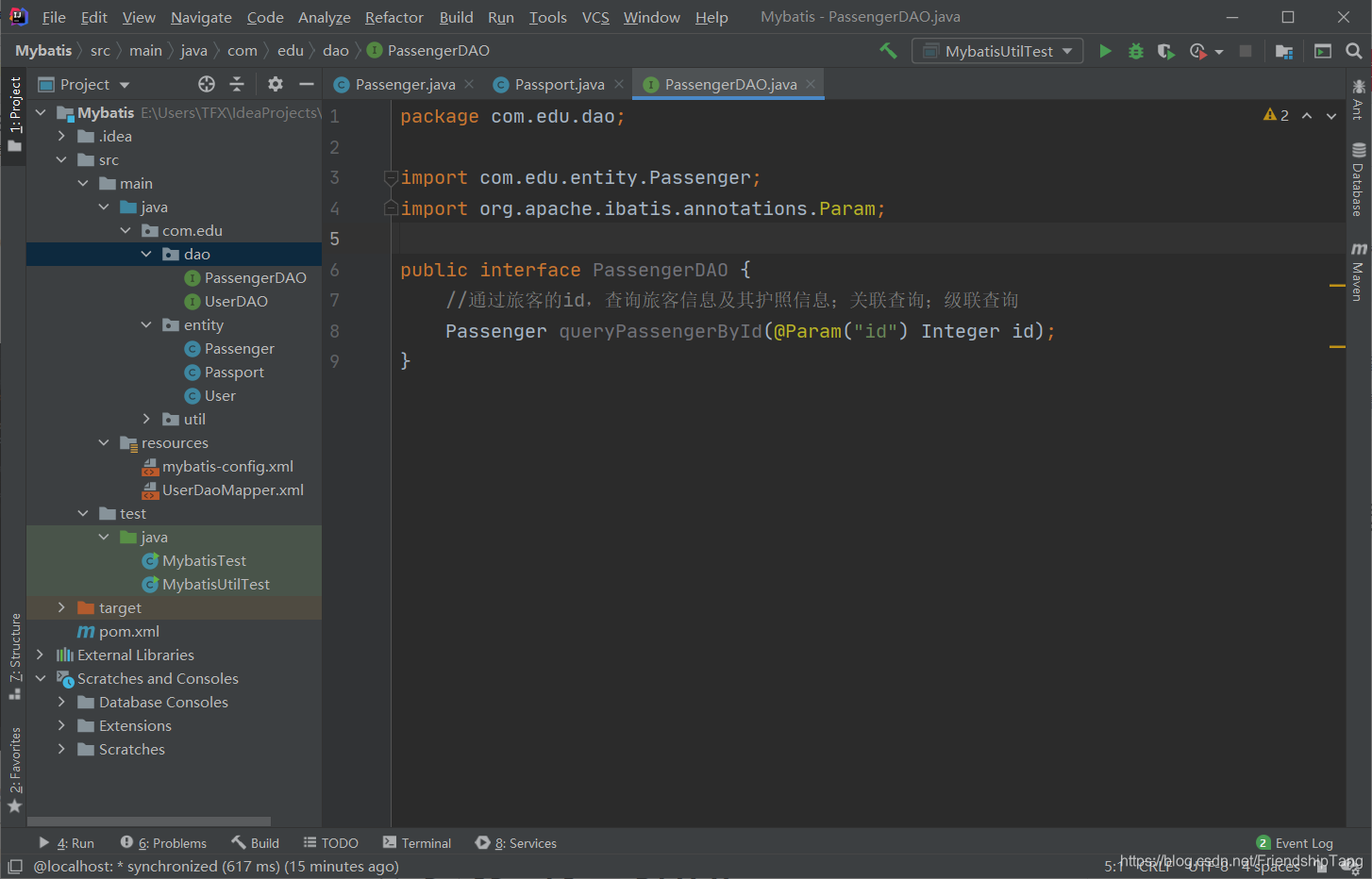Select pom.xml in the project tree
1372x879 pixels.
pos(128,631)
